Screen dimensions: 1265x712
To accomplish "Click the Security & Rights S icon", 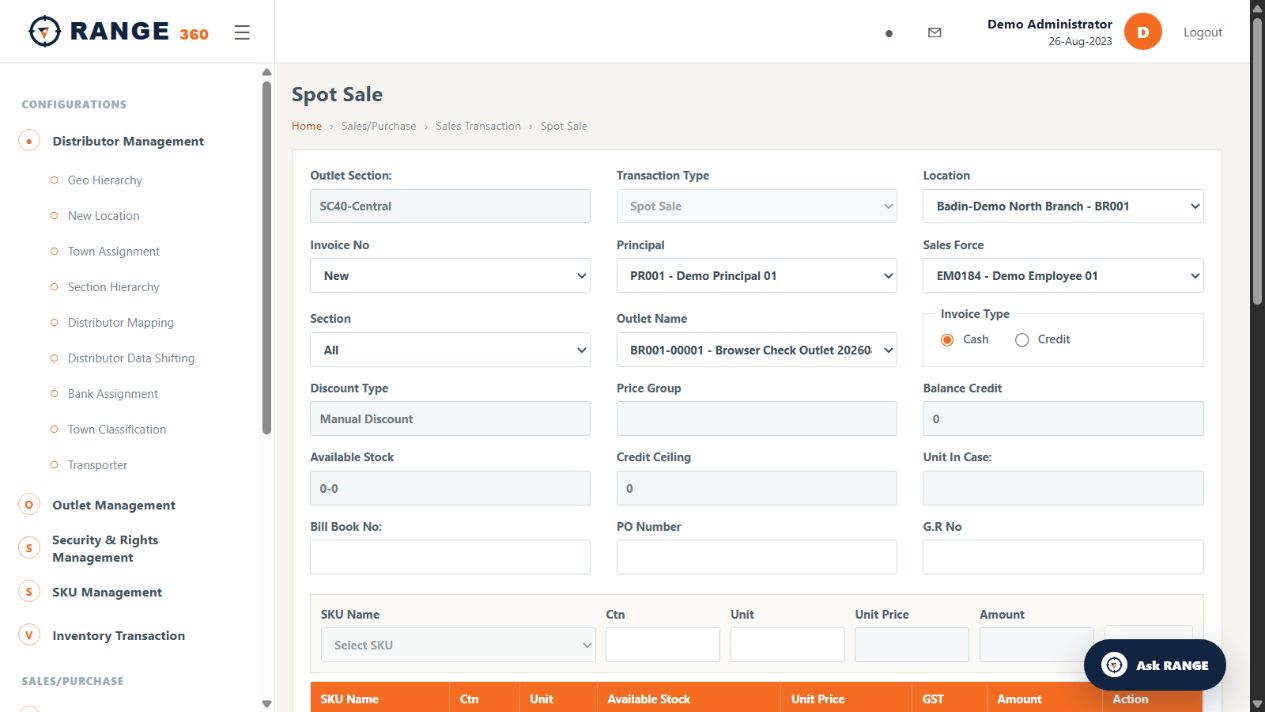I will click(29, 548).
